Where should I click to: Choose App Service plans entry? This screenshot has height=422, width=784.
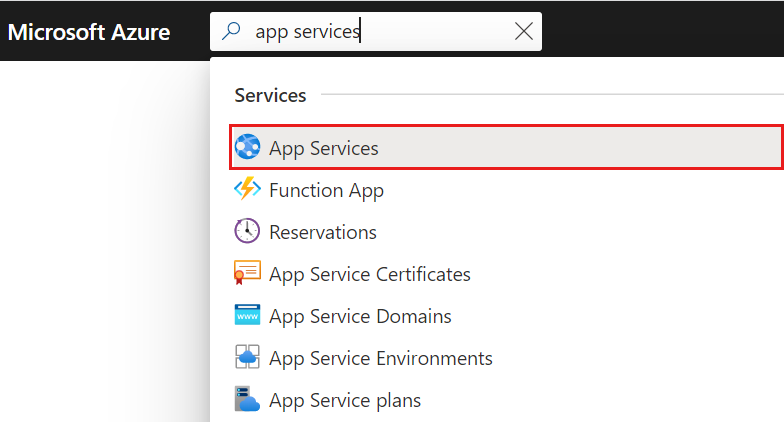[345, 400]
